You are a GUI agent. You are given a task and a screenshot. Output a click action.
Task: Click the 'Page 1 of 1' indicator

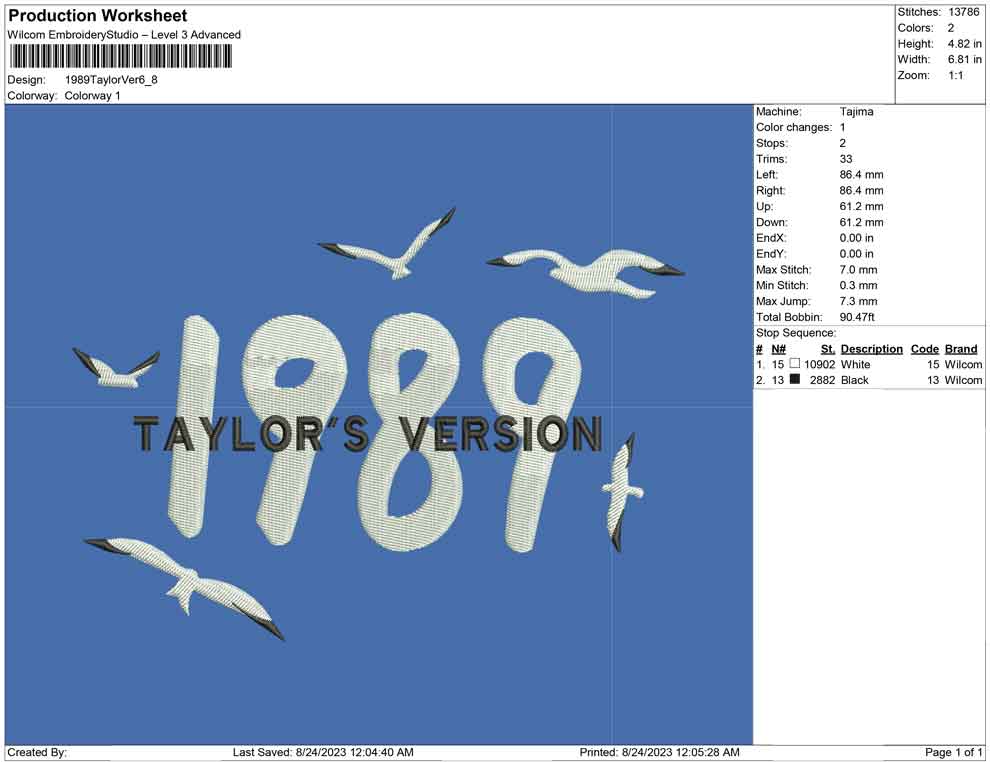953,752
